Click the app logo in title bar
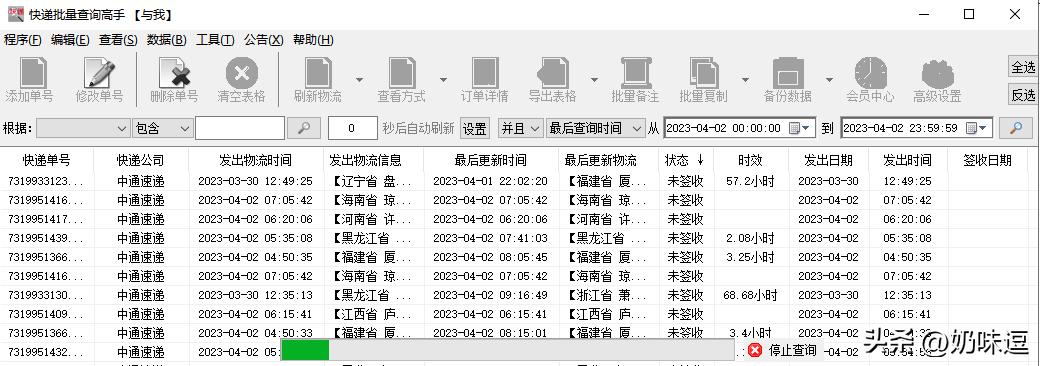The width and height of the screenshot is (1040, 366). click(x=15, y=14)
